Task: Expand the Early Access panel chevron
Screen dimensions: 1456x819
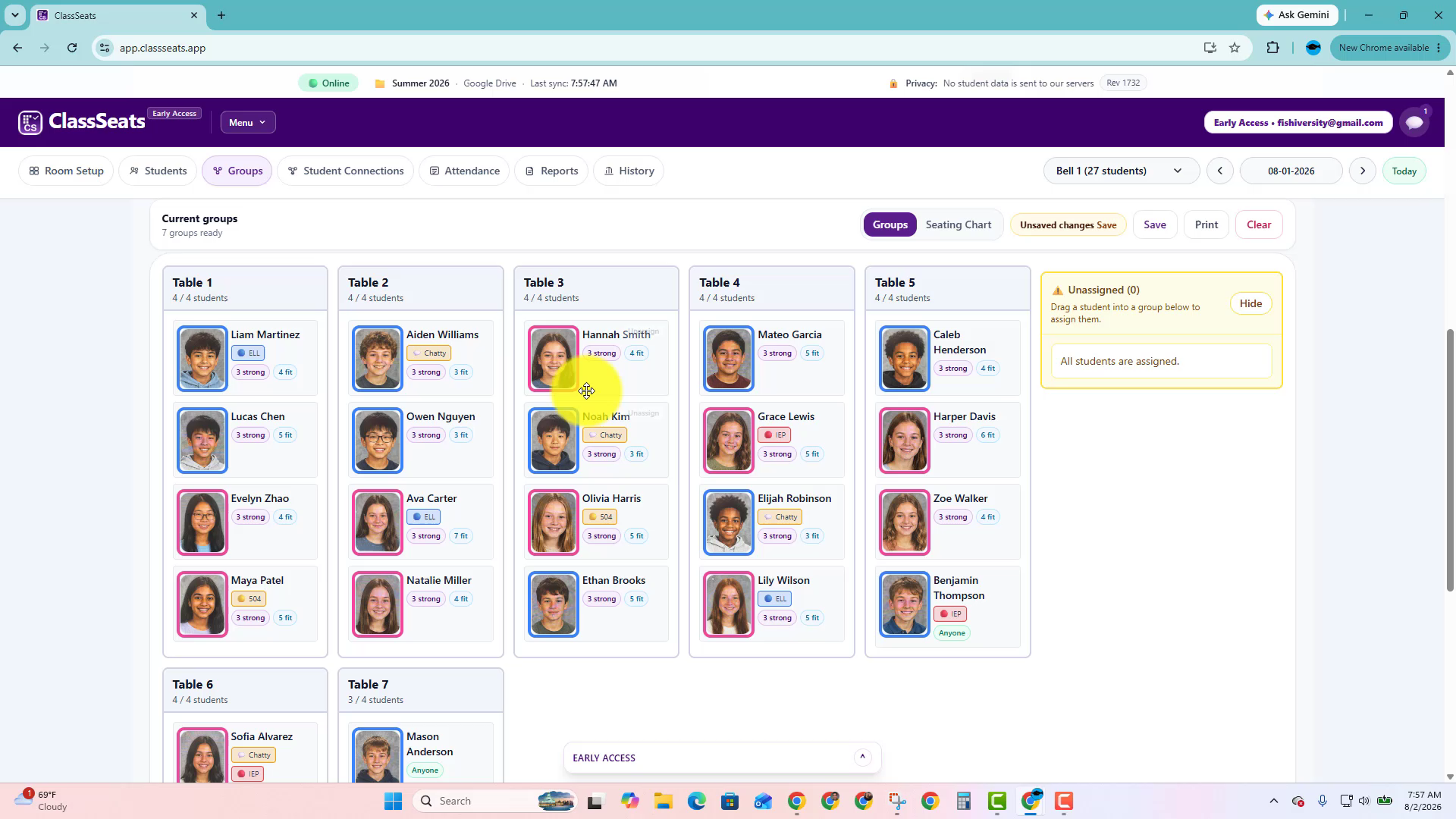Action: [862, 757]
